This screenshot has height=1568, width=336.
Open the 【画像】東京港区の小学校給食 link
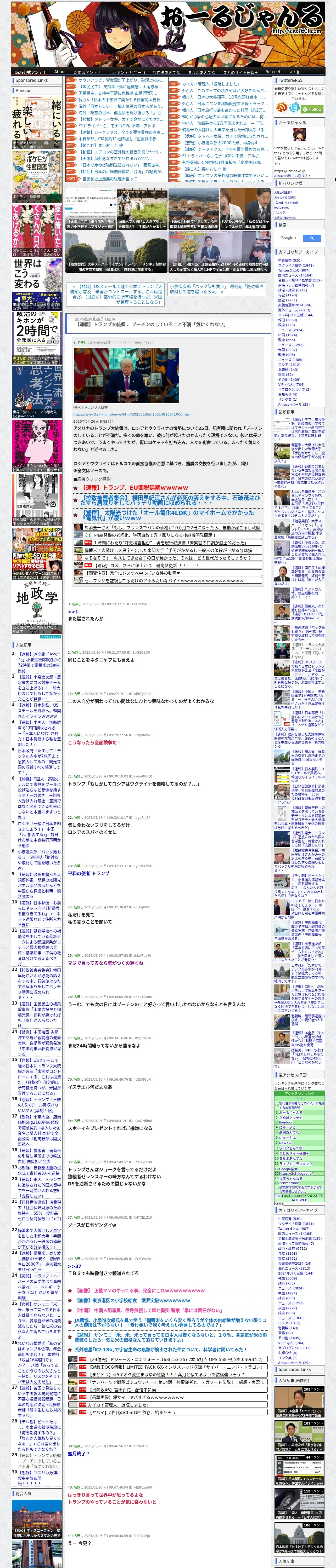point(133,1300)
